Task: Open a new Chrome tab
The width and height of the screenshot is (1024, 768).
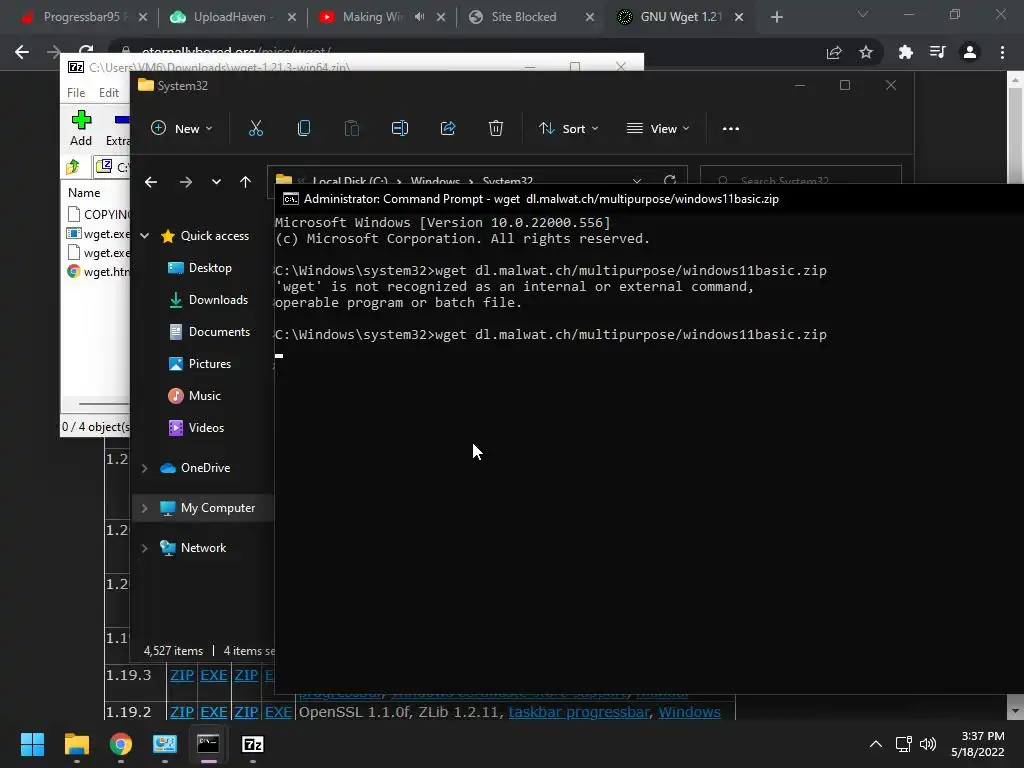Action: [x=776, y=17]
